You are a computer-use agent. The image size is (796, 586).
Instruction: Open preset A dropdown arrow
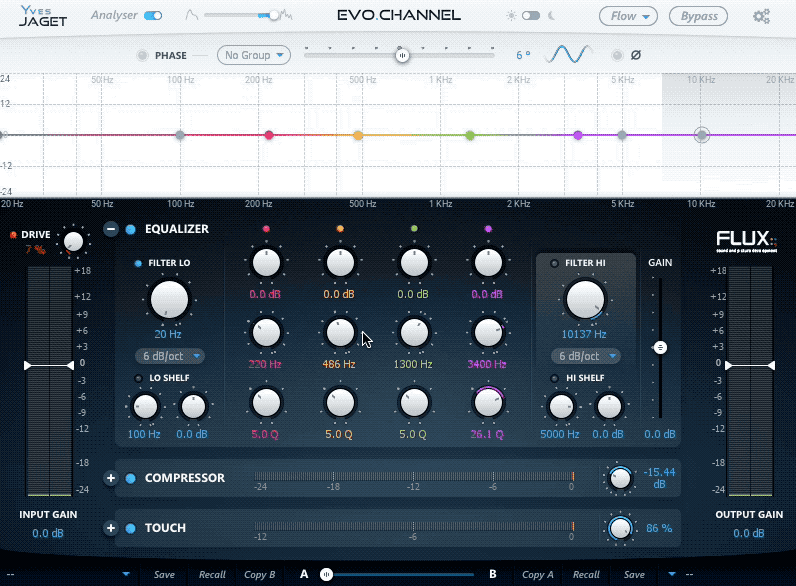pos(126,574)
